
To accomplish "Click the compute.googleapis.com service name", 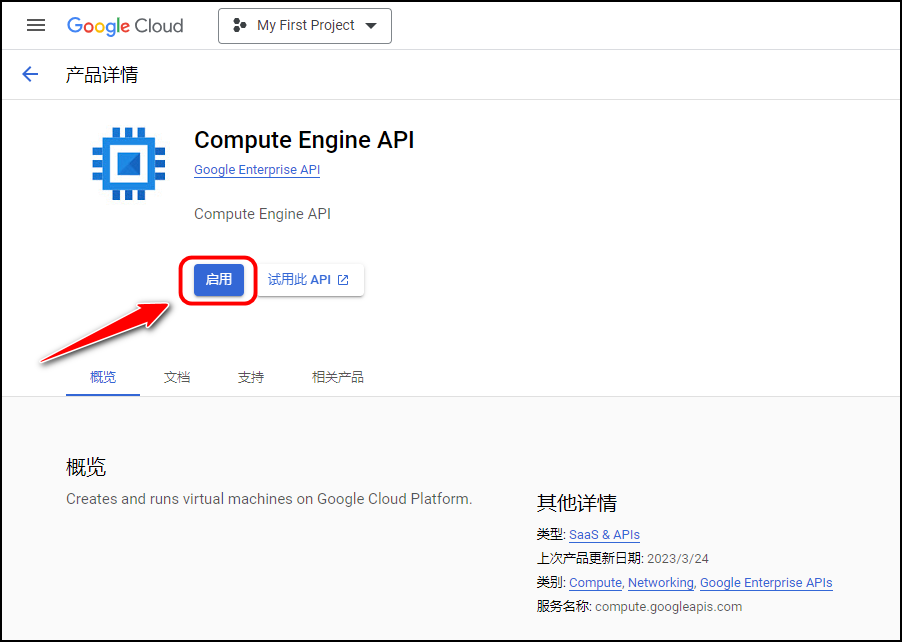I will 668,606.
